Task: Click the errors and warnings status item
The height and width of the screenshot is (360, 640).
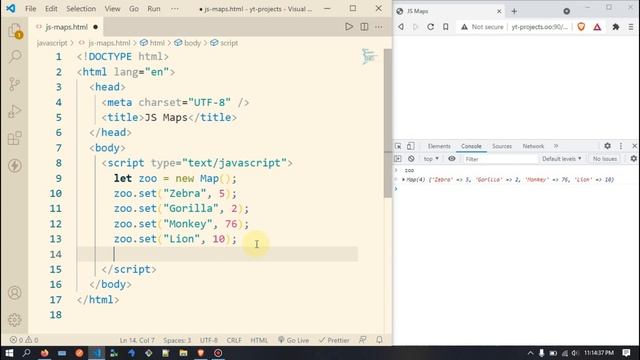Action: click(x=24, y=340)
